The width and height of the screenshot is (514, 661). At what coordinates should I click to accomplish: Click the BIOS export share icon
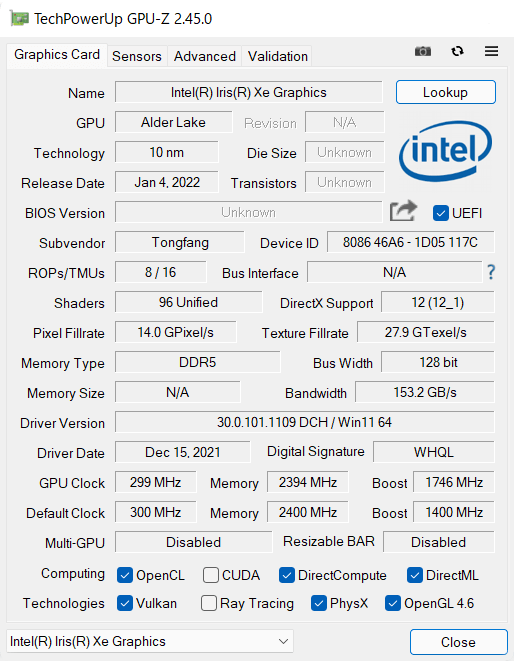[403, 211]
